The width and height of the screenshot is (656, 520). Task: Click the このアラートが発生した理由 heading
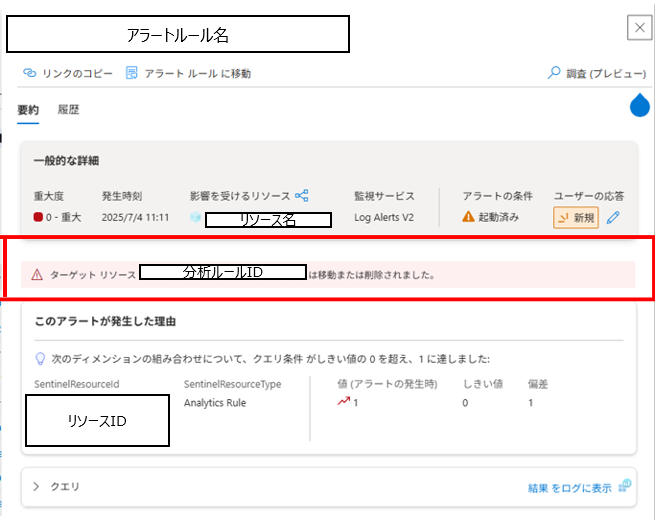pos(105,321)
